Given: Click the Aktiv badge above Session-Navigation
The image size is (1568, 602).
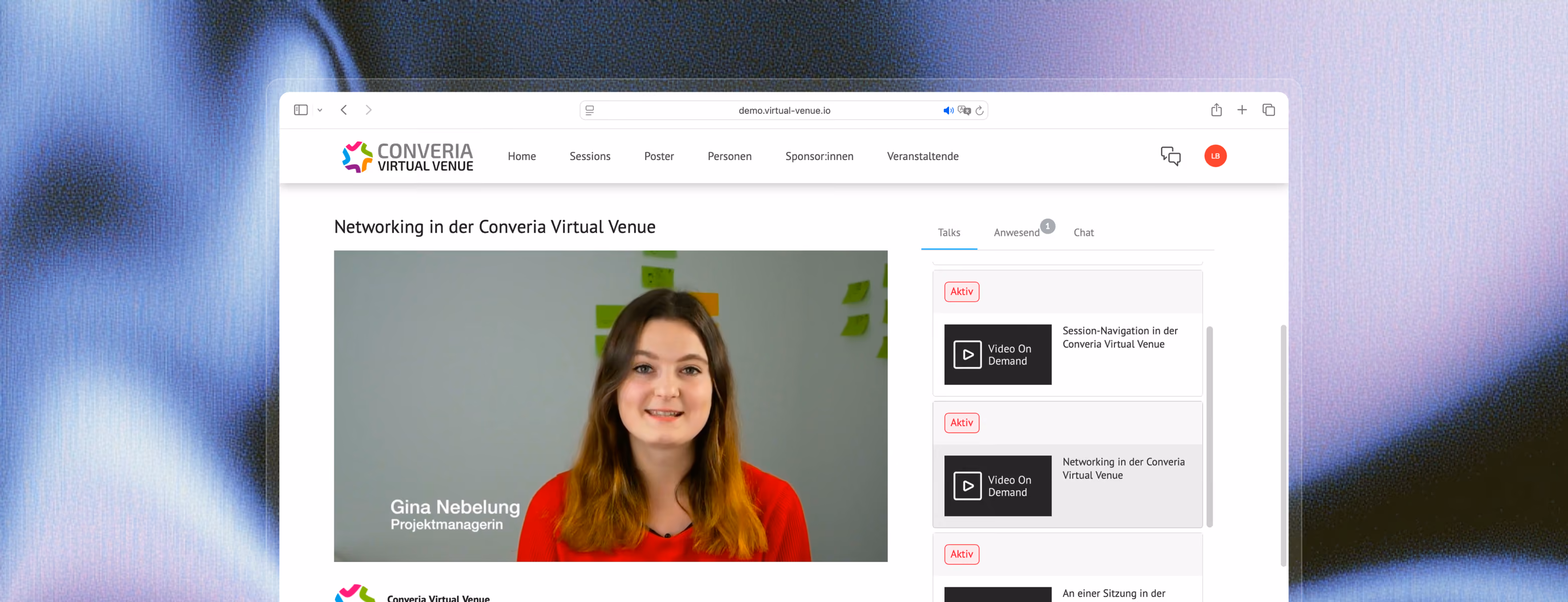Looking at the screenshot, I should (962, 292).
